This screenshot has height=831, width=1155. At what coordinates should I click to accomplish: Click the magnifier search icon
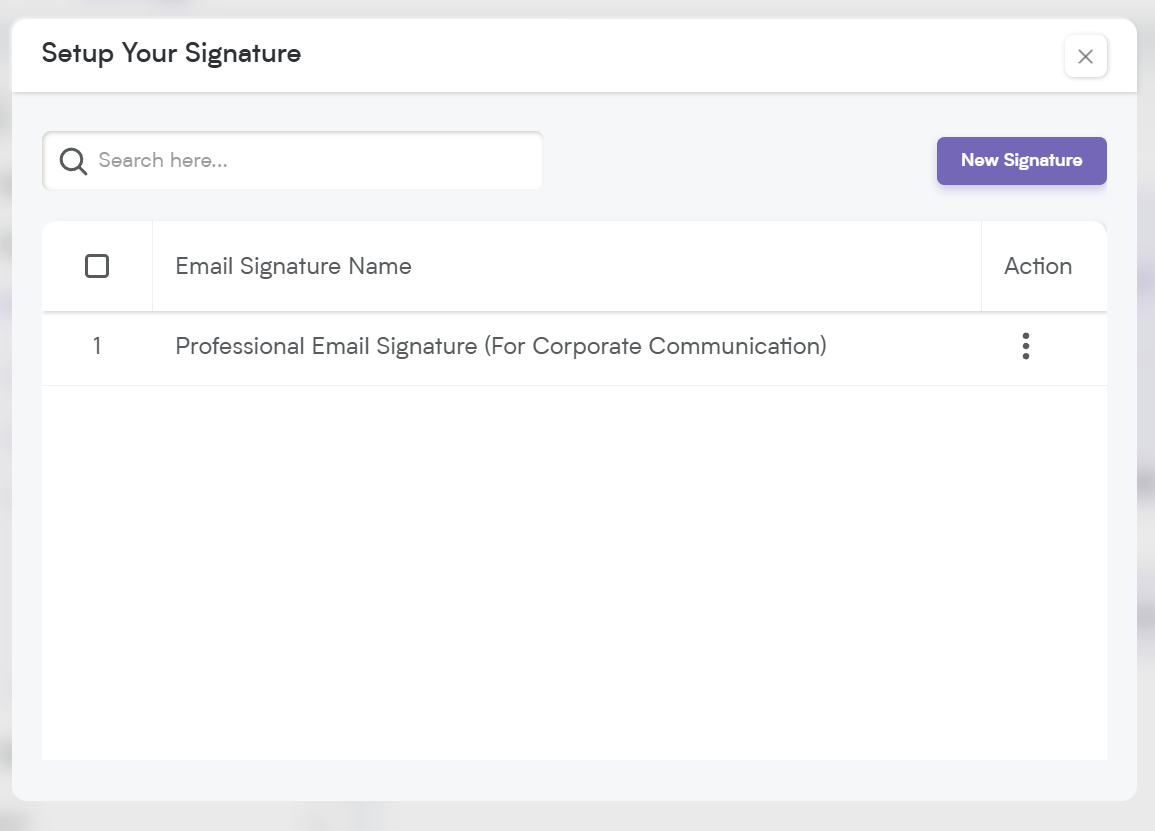coord(73,161)
